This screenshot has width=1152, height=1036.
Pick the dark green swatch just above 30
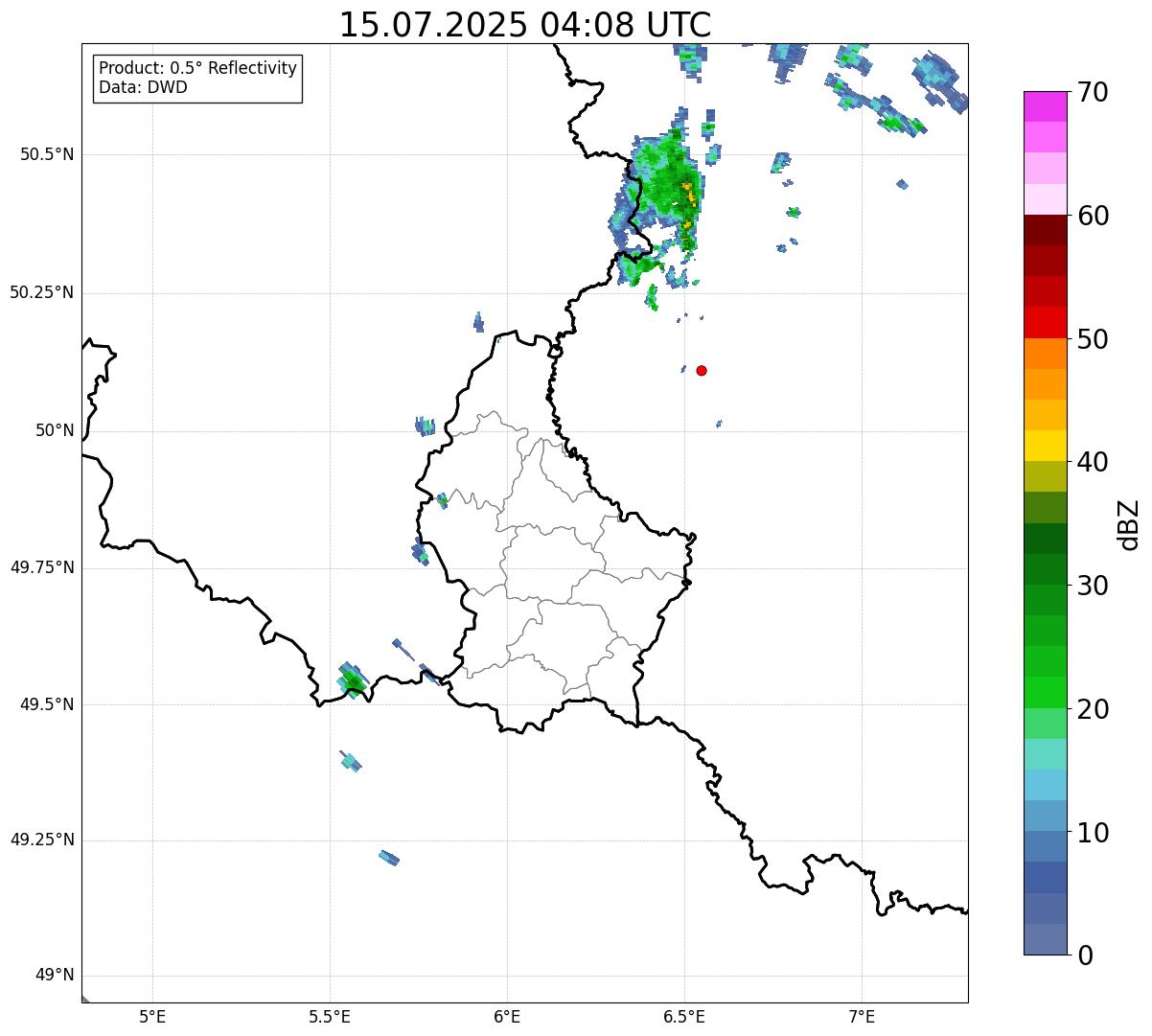click(1045, 569)
